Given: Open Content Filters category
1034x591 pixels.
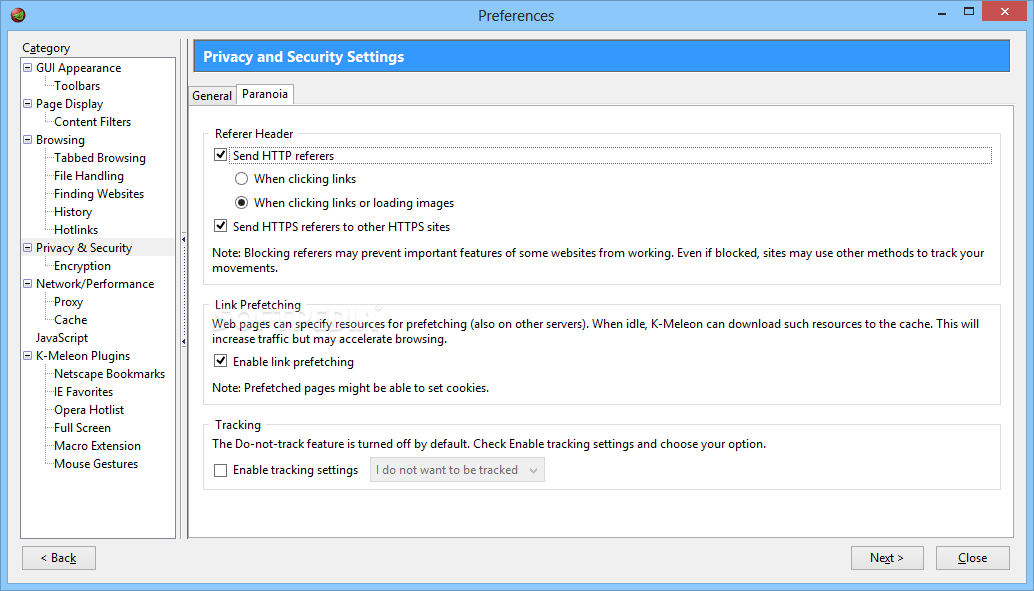Looking at the screenshot, I should pyautogui.click(x=92, y=122).
